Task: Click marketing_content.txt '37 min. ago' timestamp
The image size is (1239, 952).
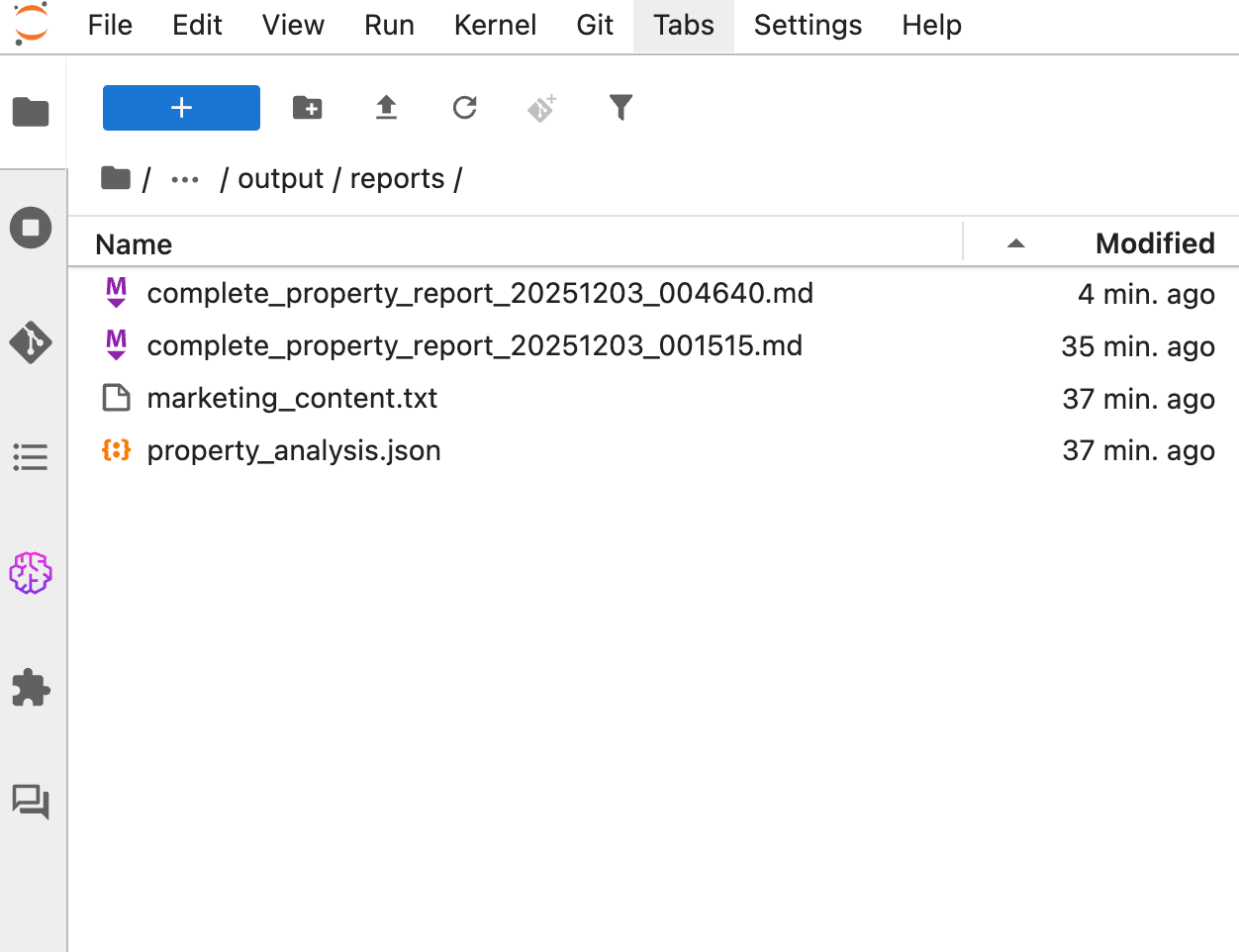Action: tap(1138, 399)
